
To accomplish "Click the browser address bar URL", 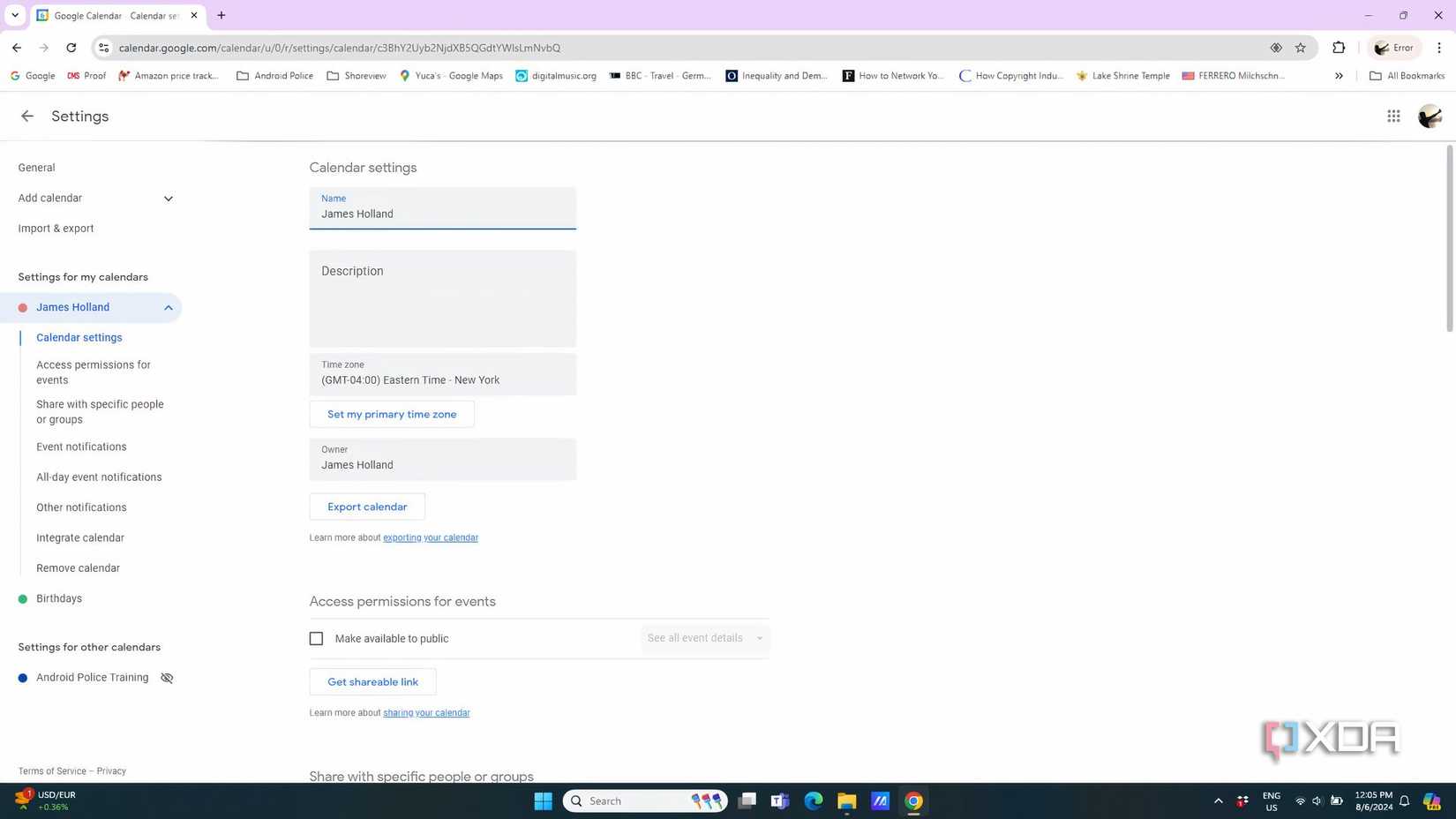I will [340, 48].
